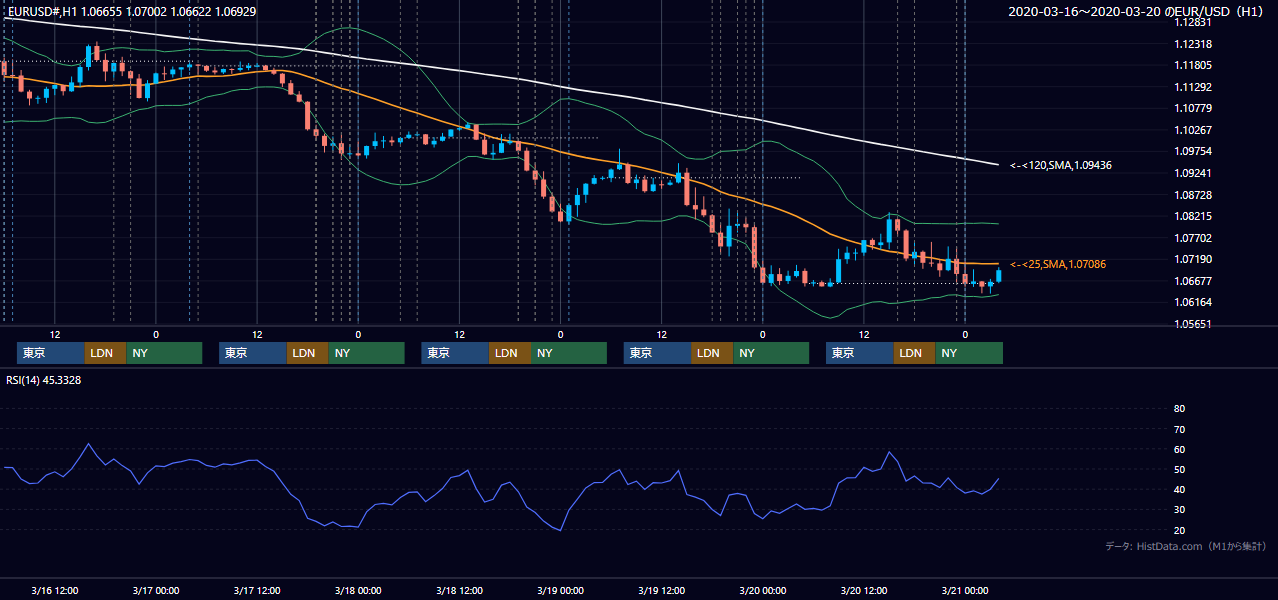
Task: Select RSI scale value 50
Action: [1180, 469]
